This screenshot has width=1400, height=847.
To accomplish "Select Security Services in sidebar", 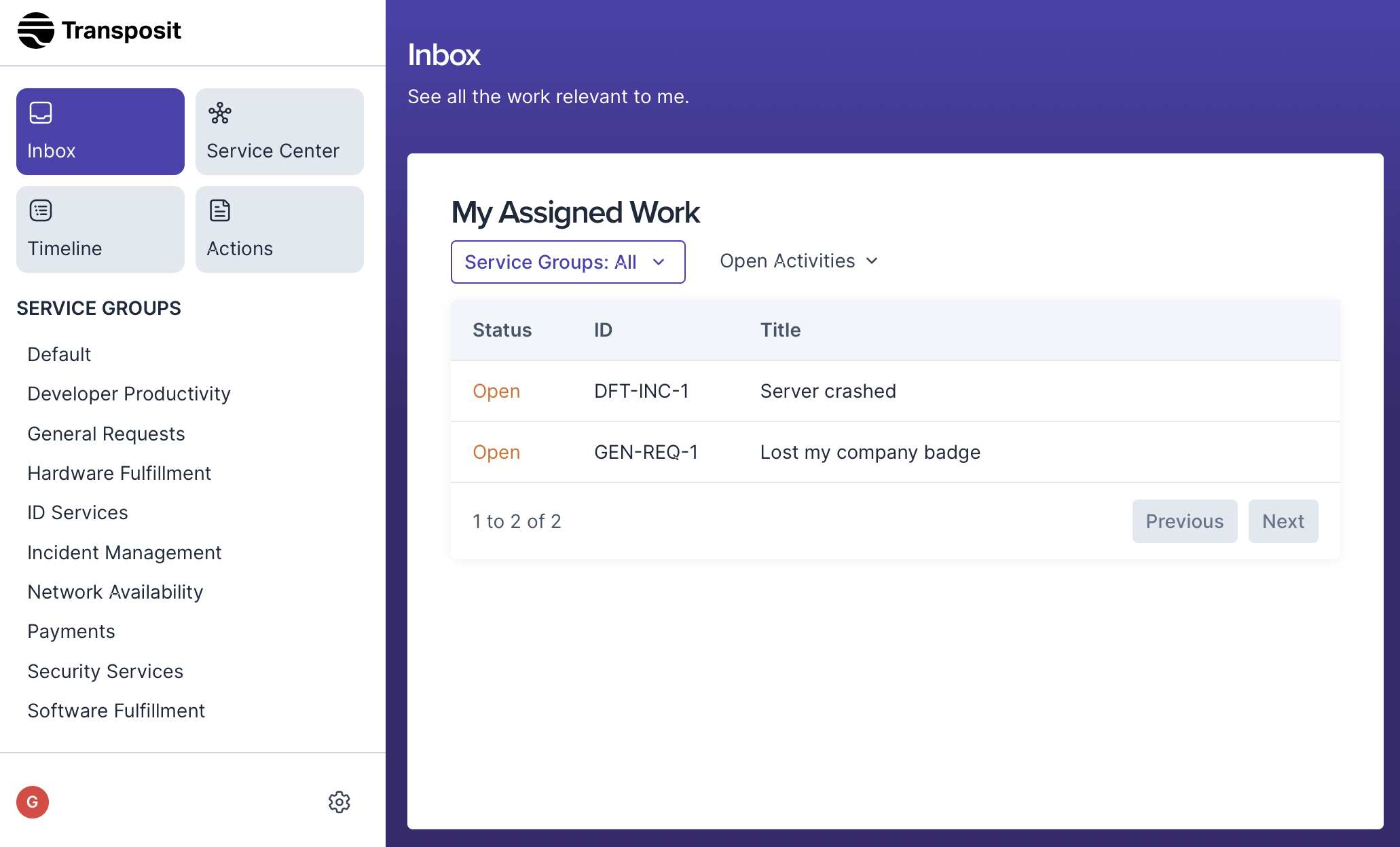I will tap(105, 671).
